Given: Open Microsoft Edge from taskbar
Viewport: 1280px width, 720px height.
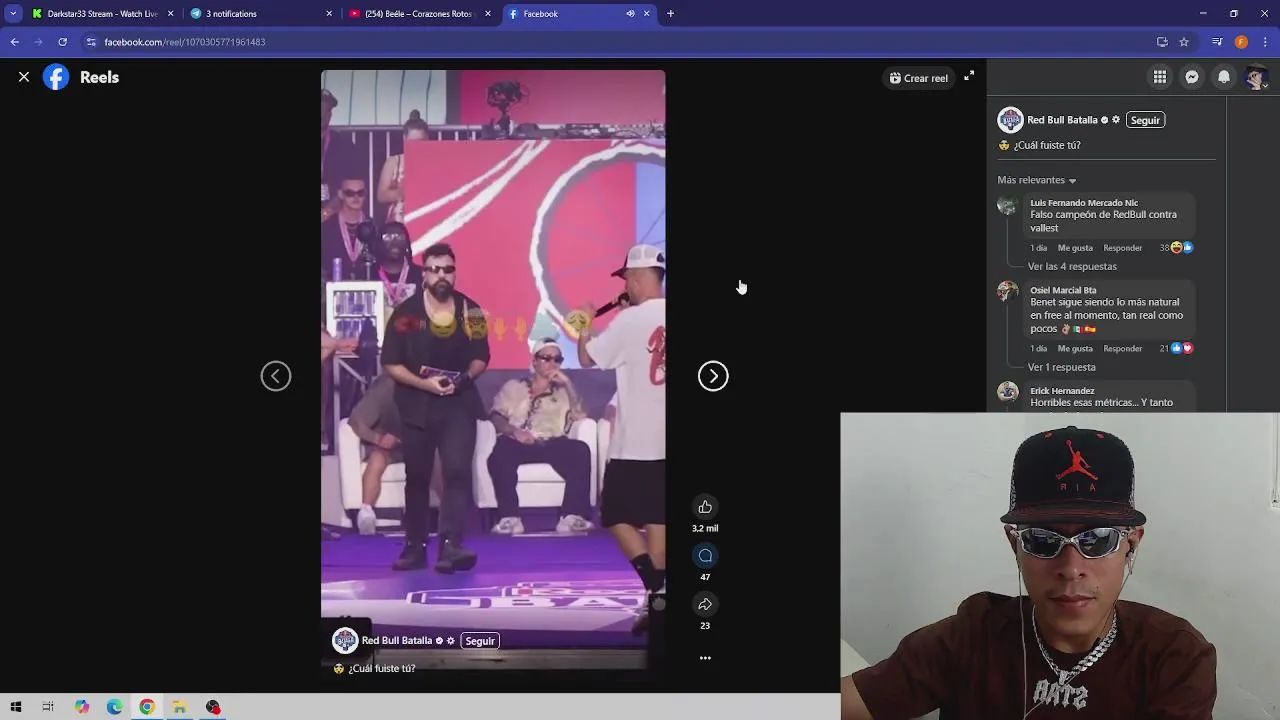Looking at the screenshot, I should click(x=114, y=707).
